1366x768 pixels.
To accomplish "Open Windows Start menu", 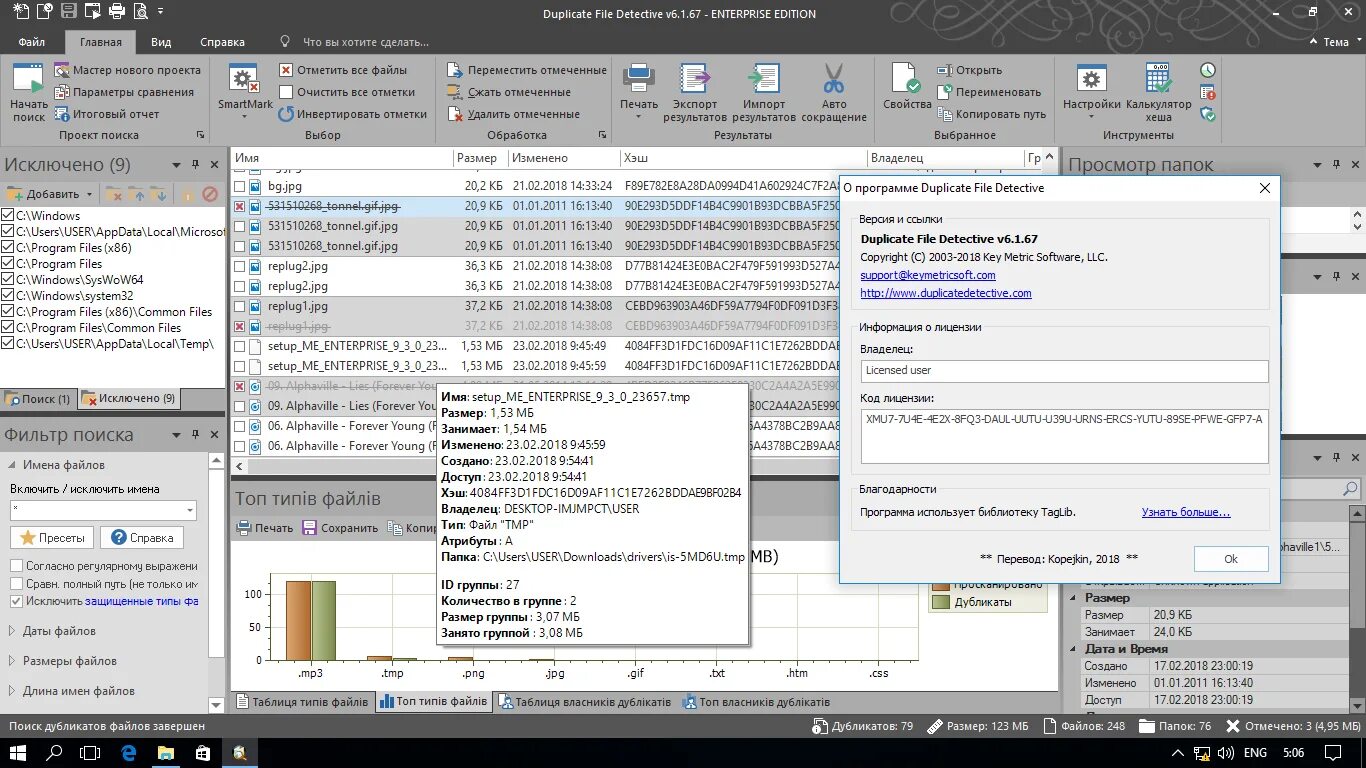I will 18,753.
